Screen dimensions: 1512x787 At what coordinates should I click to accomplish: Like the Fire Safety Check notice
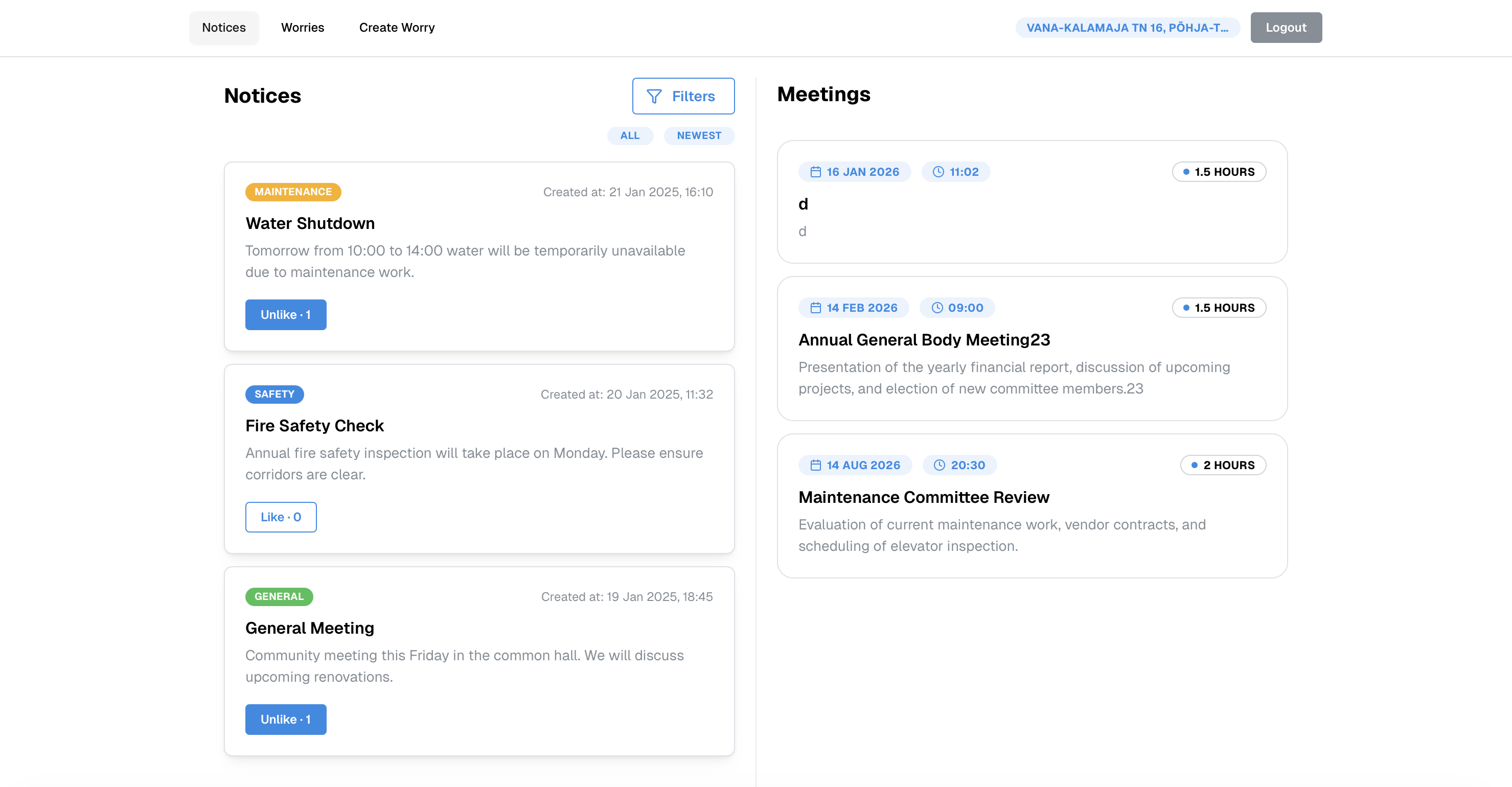click(x=281, y=517)
